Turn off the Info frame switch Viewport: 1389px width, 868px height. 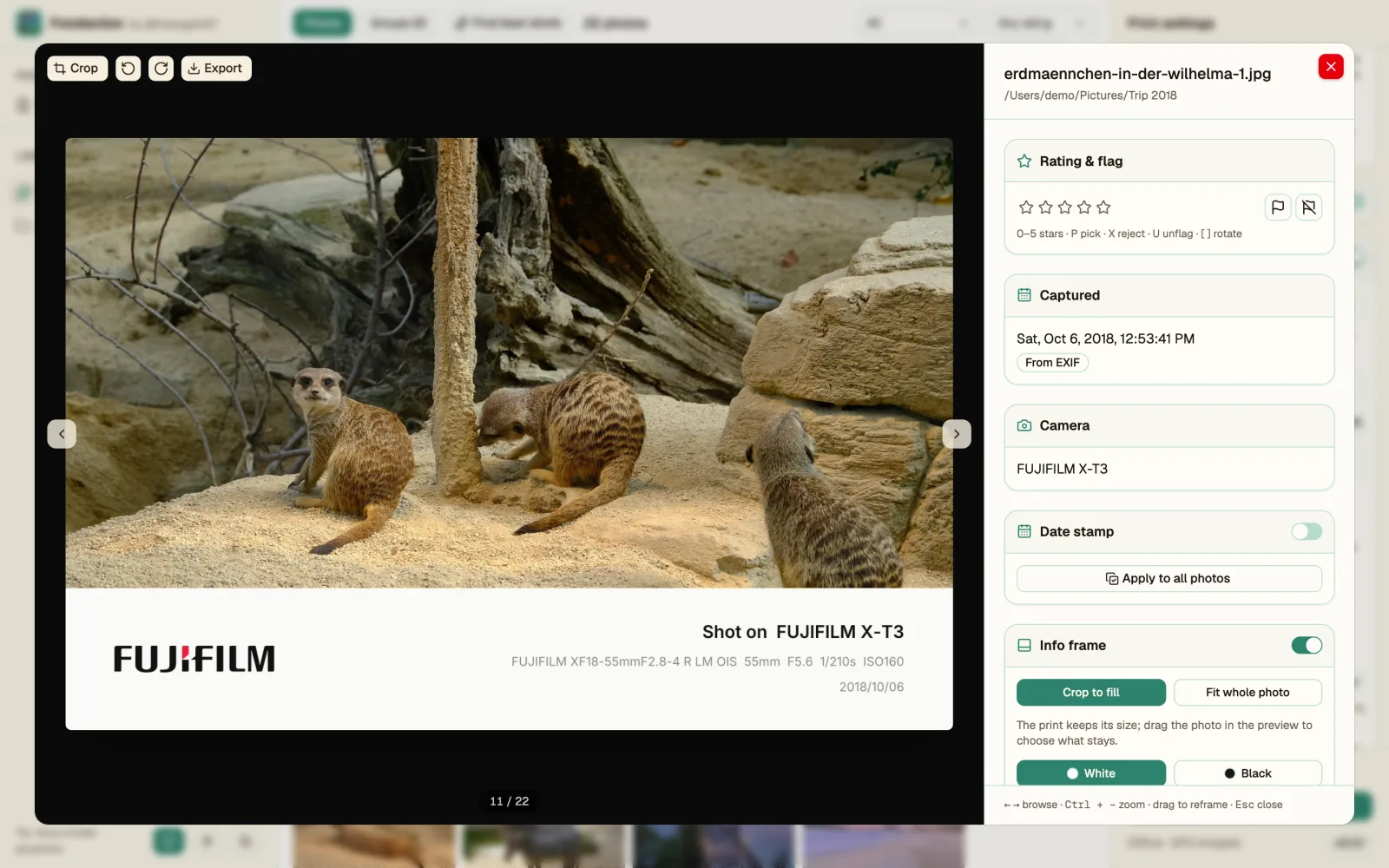pos(1307,645)
